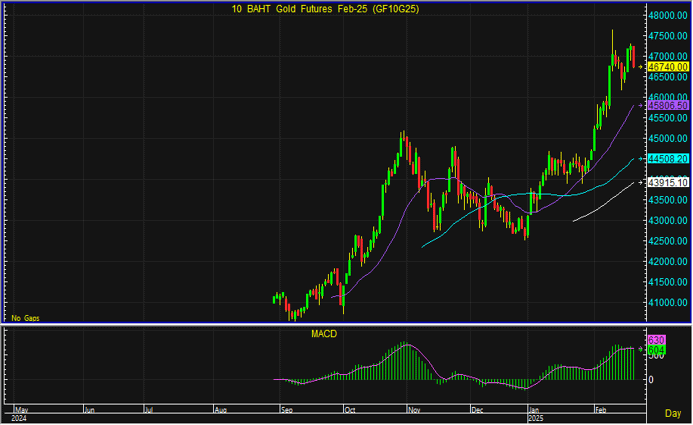The height and width of the screenshot is (425, 693).
Task: Click the magenta MACD signal value tag
Action: (656, 340)
